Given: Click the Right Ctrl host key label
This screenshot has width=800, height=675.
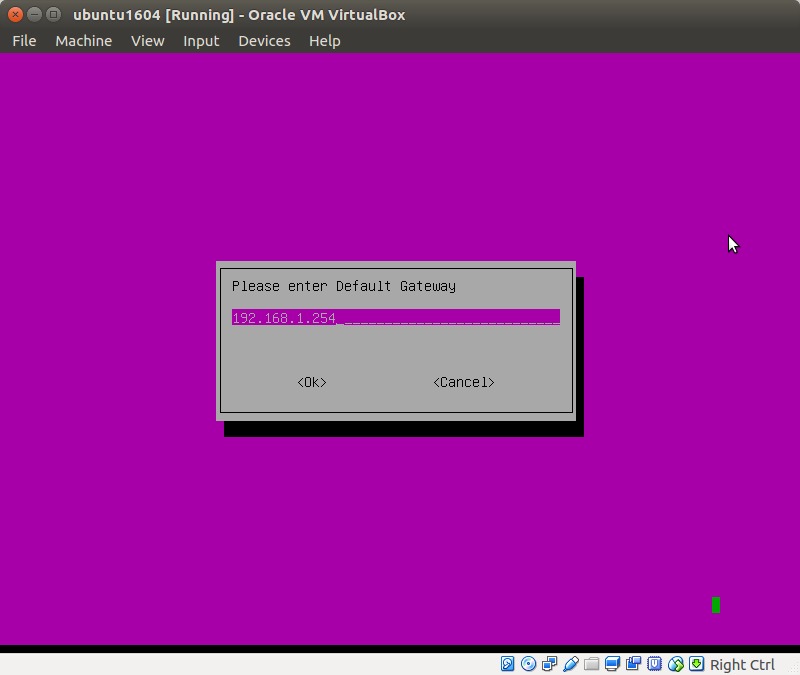Looking at the screenshot, I should tap(742, 665).
